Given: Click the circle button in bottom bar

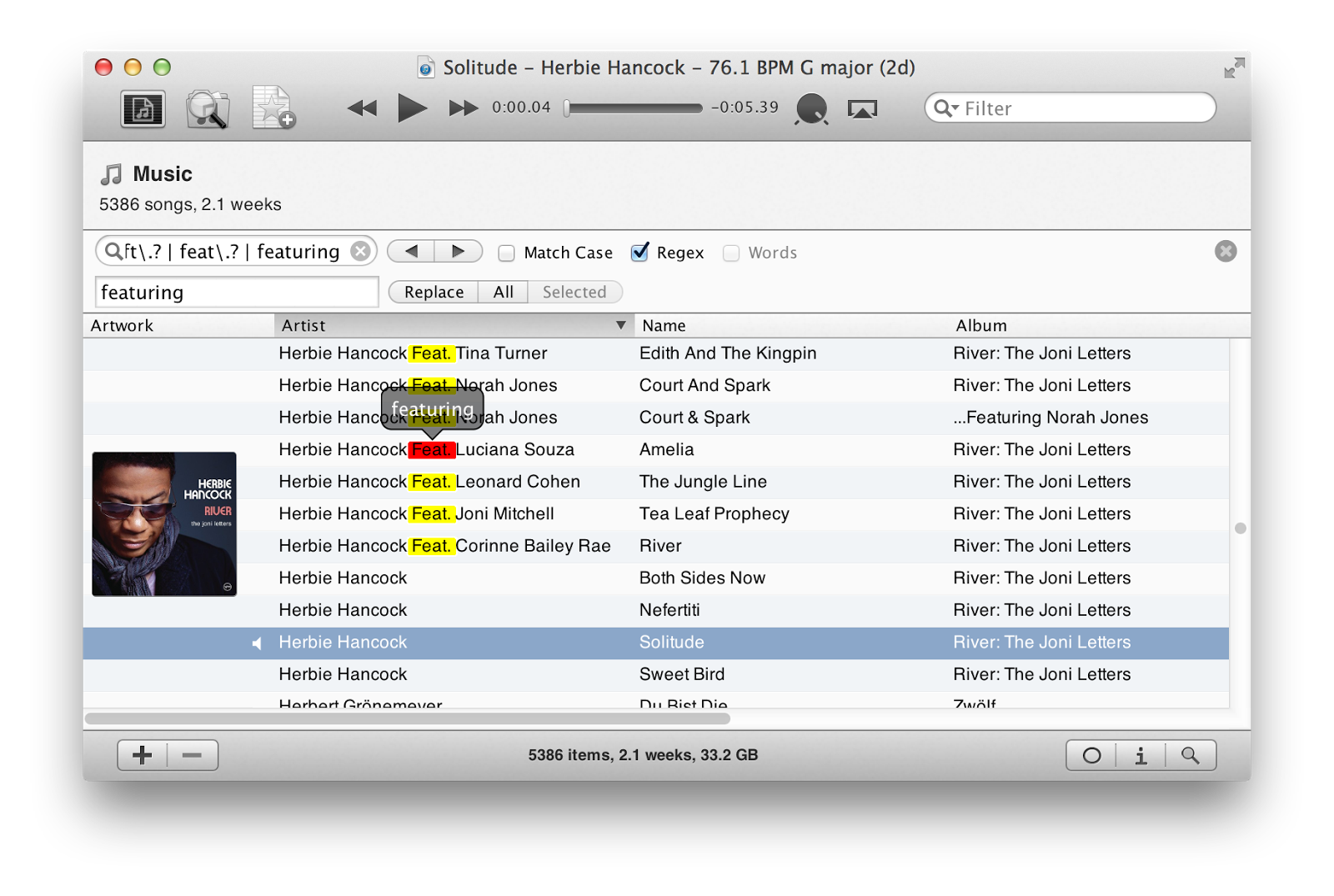Looking at the screenshot, I should point(1091,756).
